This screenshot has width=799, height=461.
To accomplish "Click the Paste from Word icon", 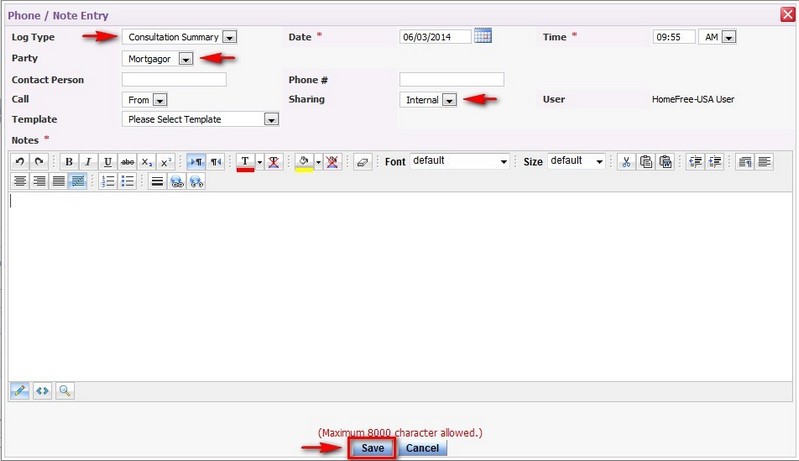I will 665,162.
